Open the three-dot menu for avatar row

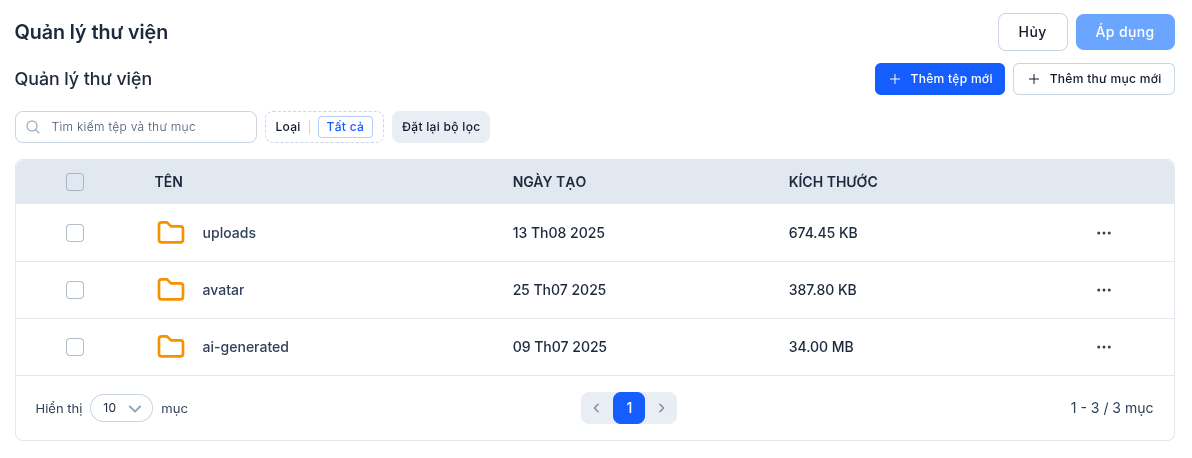[x=1104, y=290]
